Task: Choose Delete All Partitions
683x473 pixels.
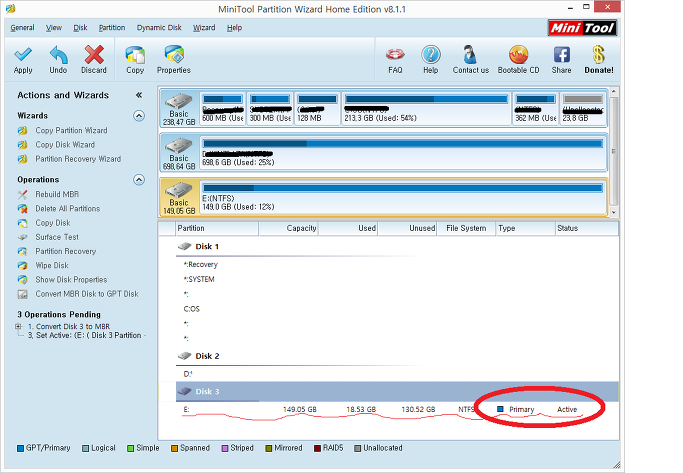Action: [68, 209]
